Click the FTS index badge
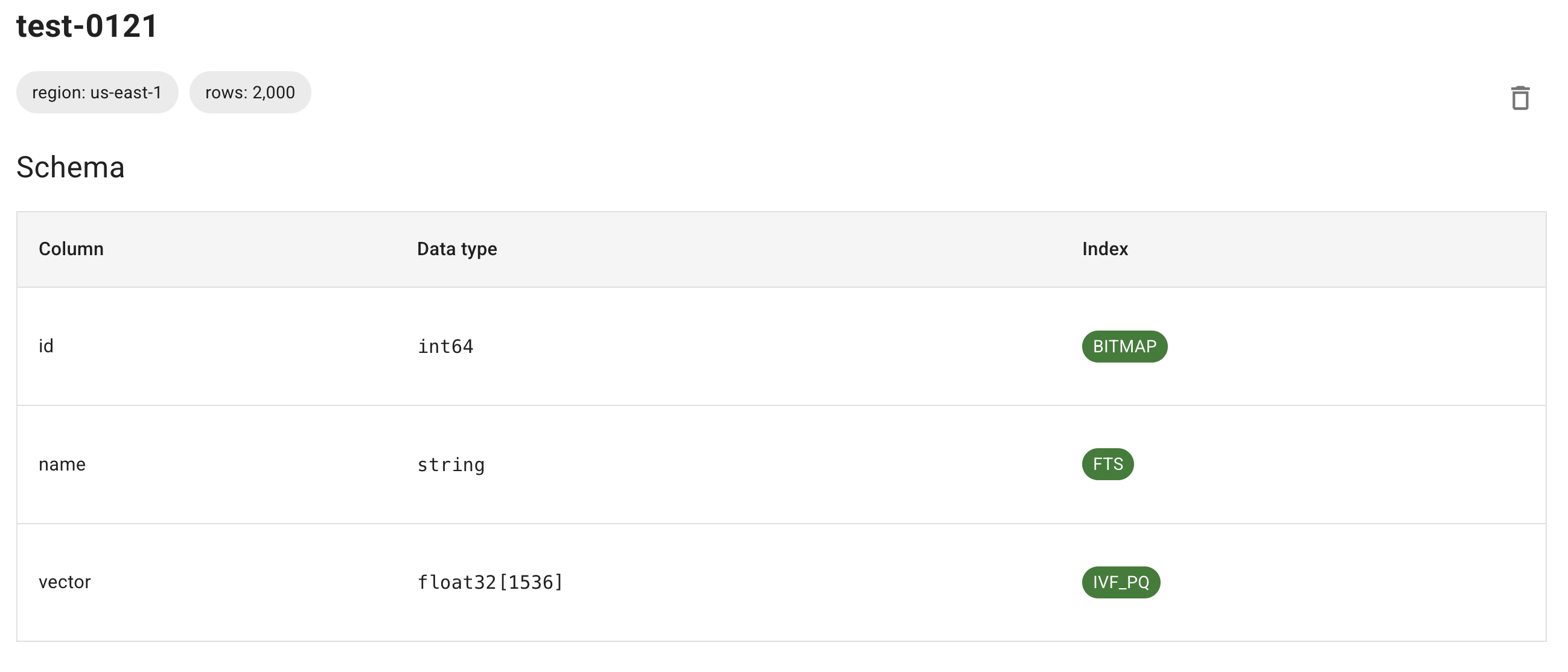1568x672 pixels. pyautogui.click(x=1107, y=464)
